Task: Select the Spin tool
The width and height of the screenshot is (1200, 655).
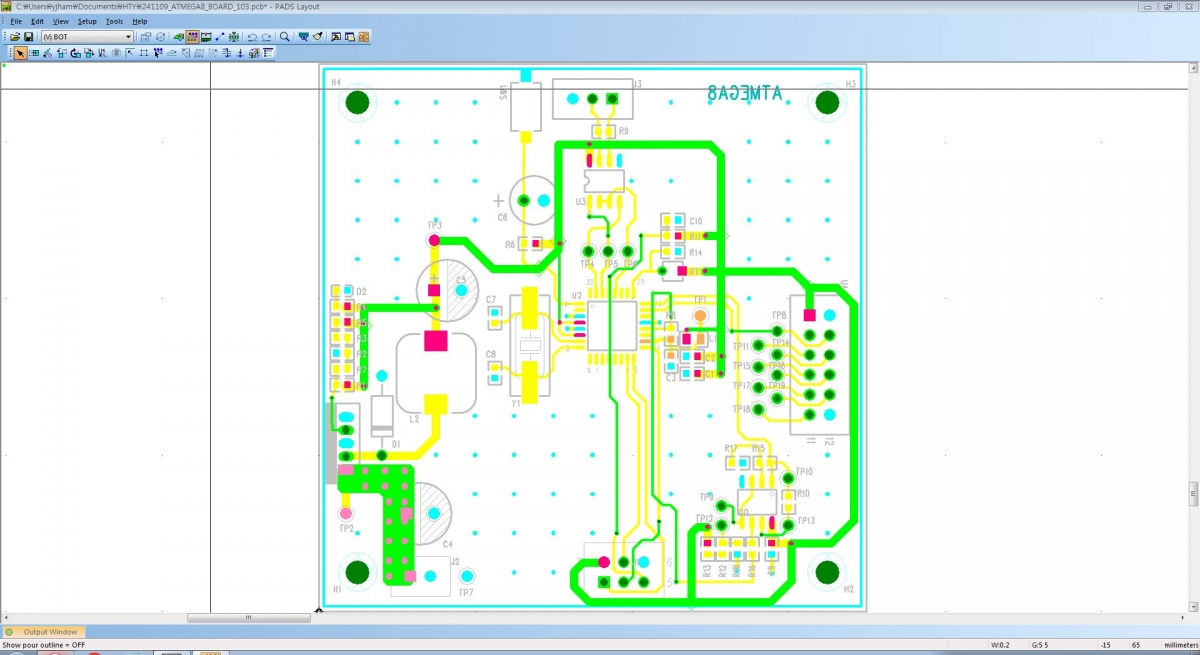Action: click(x=75, y=53)
